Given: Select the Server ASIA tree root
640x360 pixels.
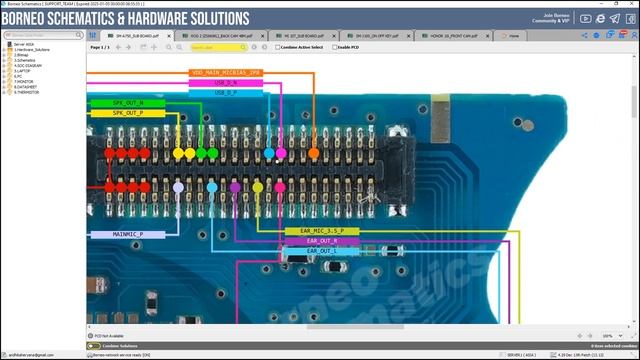Looking at the screenshot, I should (24, 44).
